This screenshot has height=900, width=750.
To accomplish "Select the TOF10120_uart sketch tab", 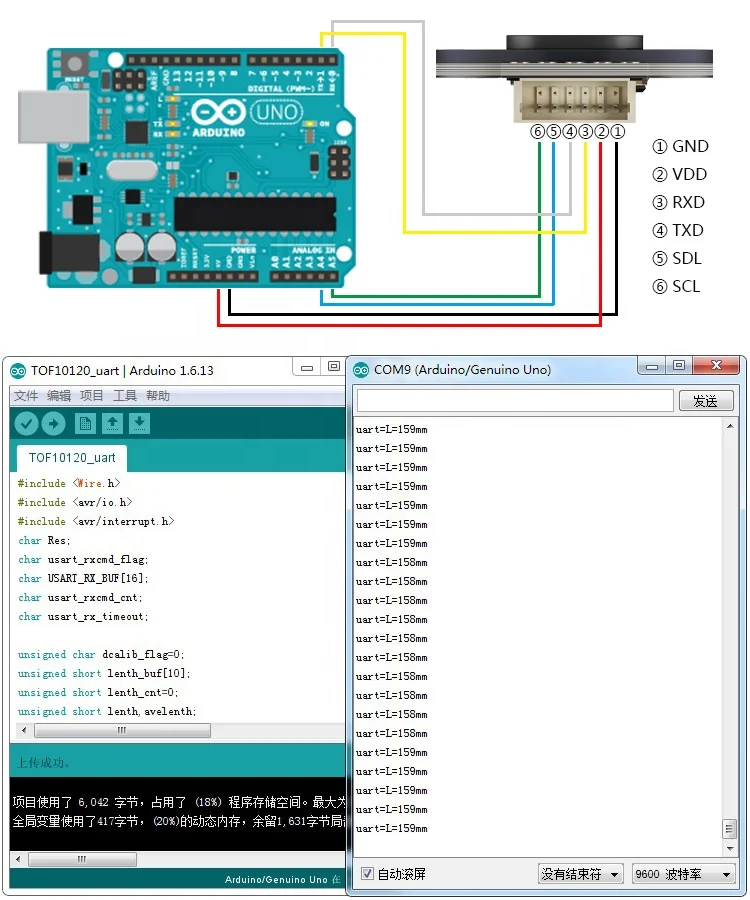I will coord(71,458).
